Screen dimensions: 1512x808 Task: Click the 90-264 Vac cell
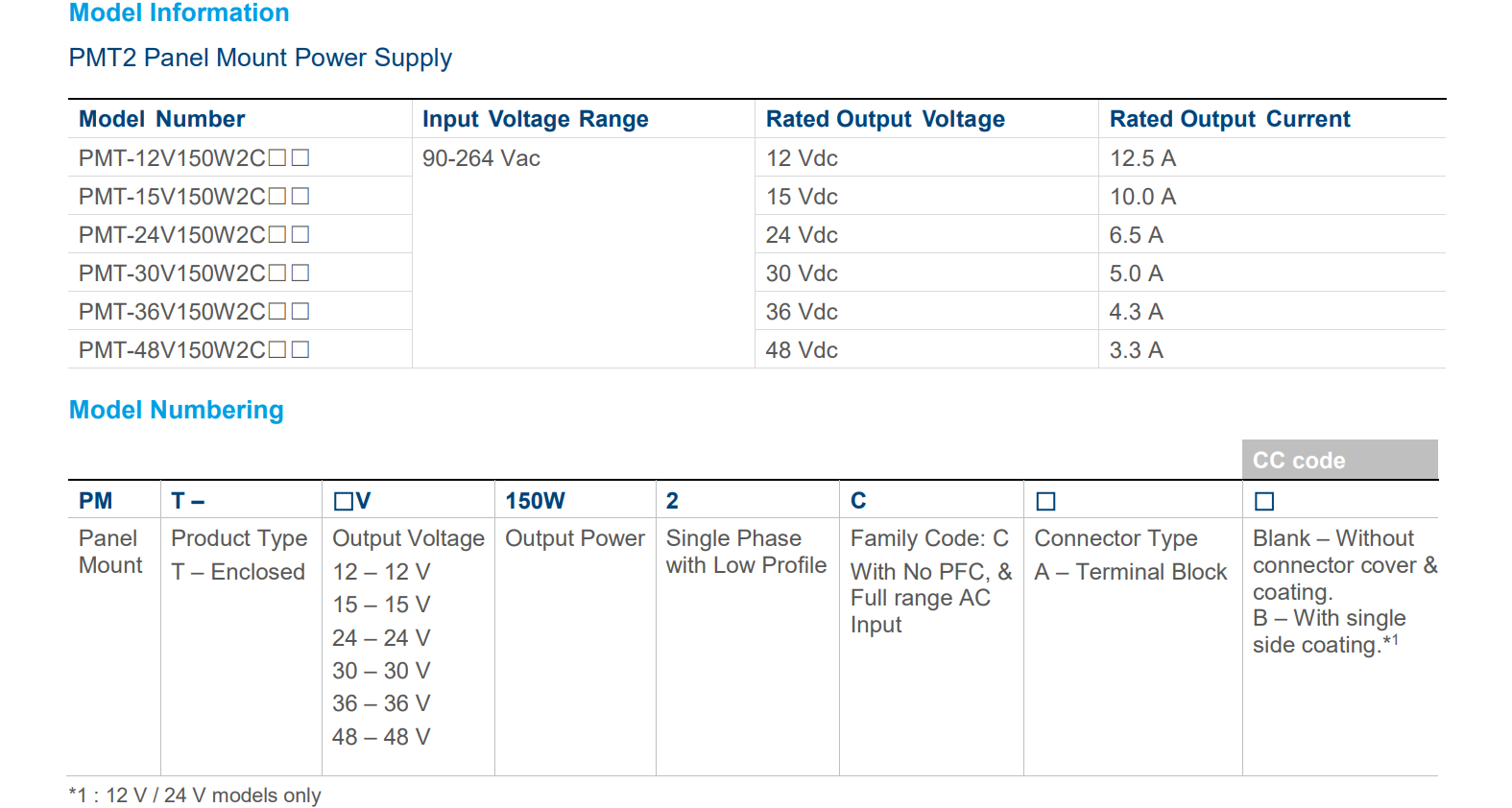point(481,158)
